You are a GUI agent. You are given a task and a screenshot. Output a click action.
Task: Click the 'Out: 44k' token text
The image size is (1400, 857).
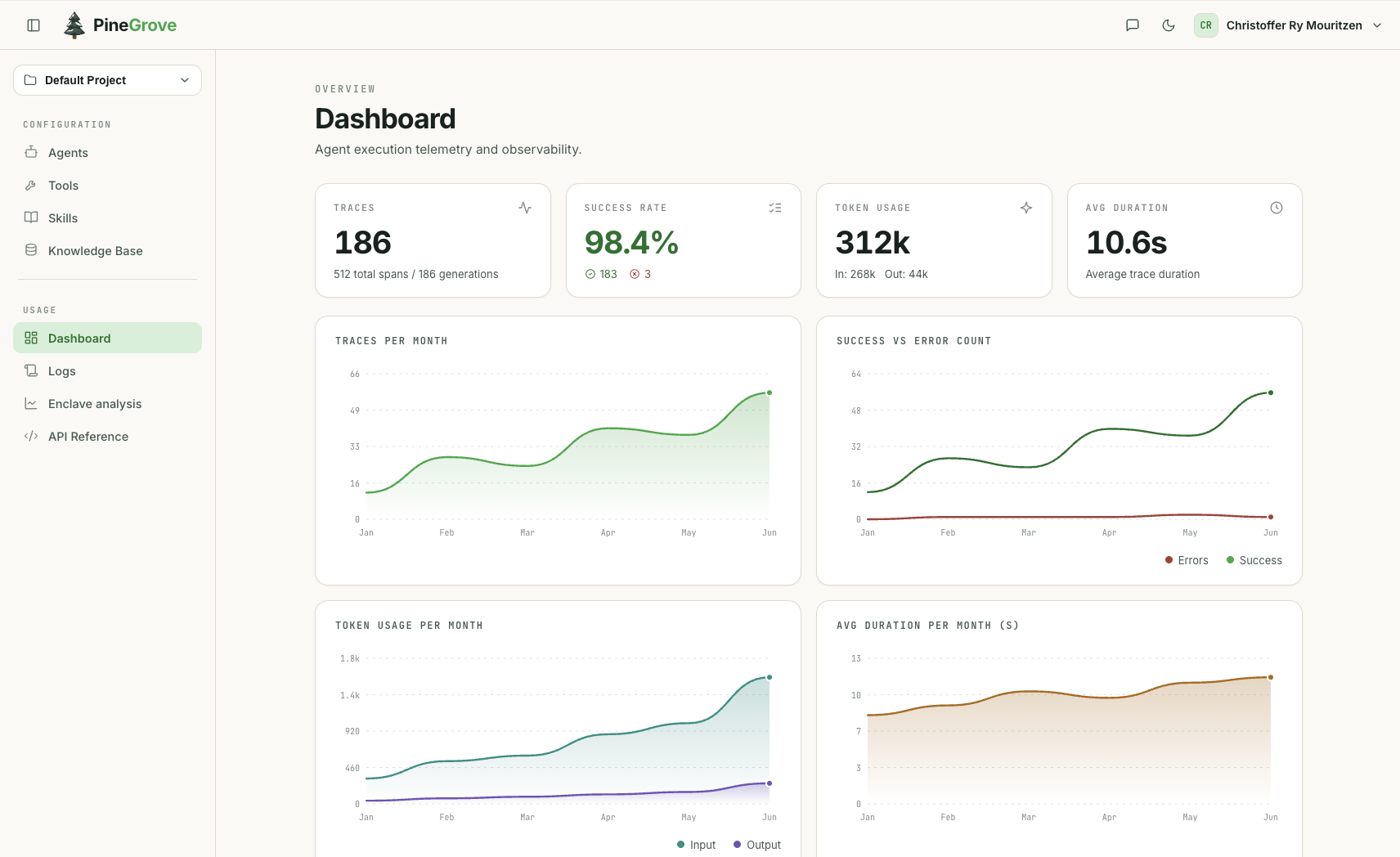click(906, 274)
